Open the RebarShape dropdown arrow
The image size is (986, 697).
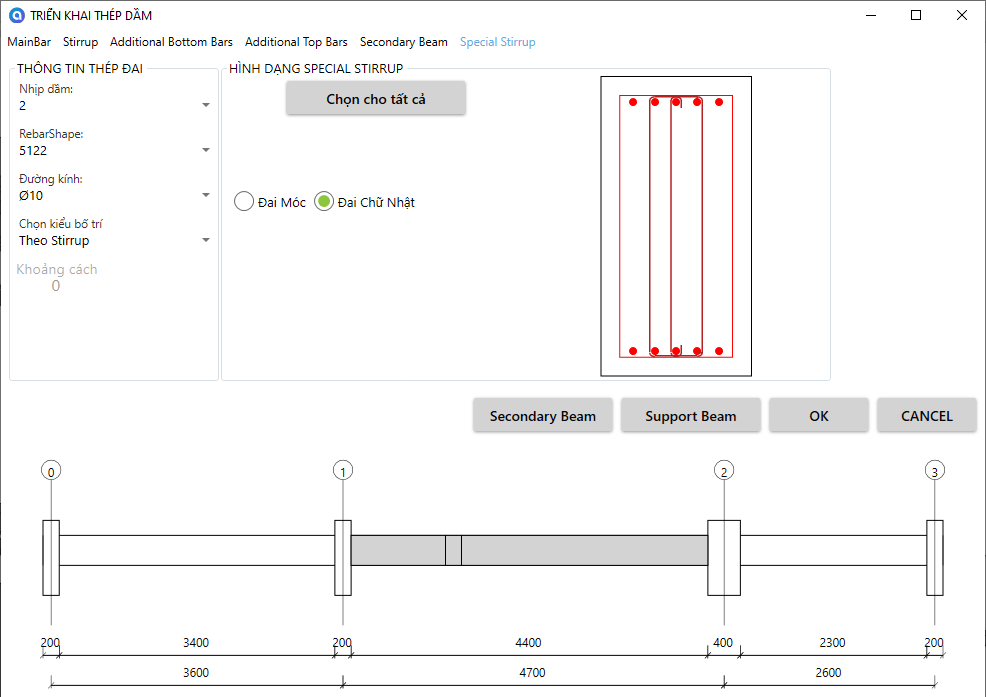(206, 150)
